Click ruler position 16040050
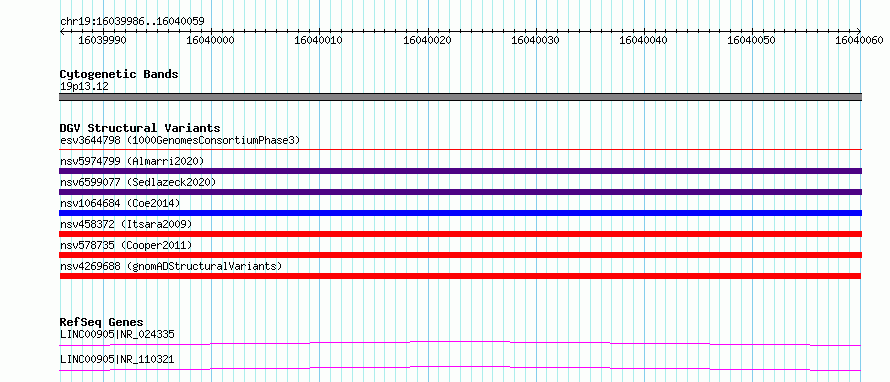The width and height of the screenshot is (890, 382). (x=752, y=40)
